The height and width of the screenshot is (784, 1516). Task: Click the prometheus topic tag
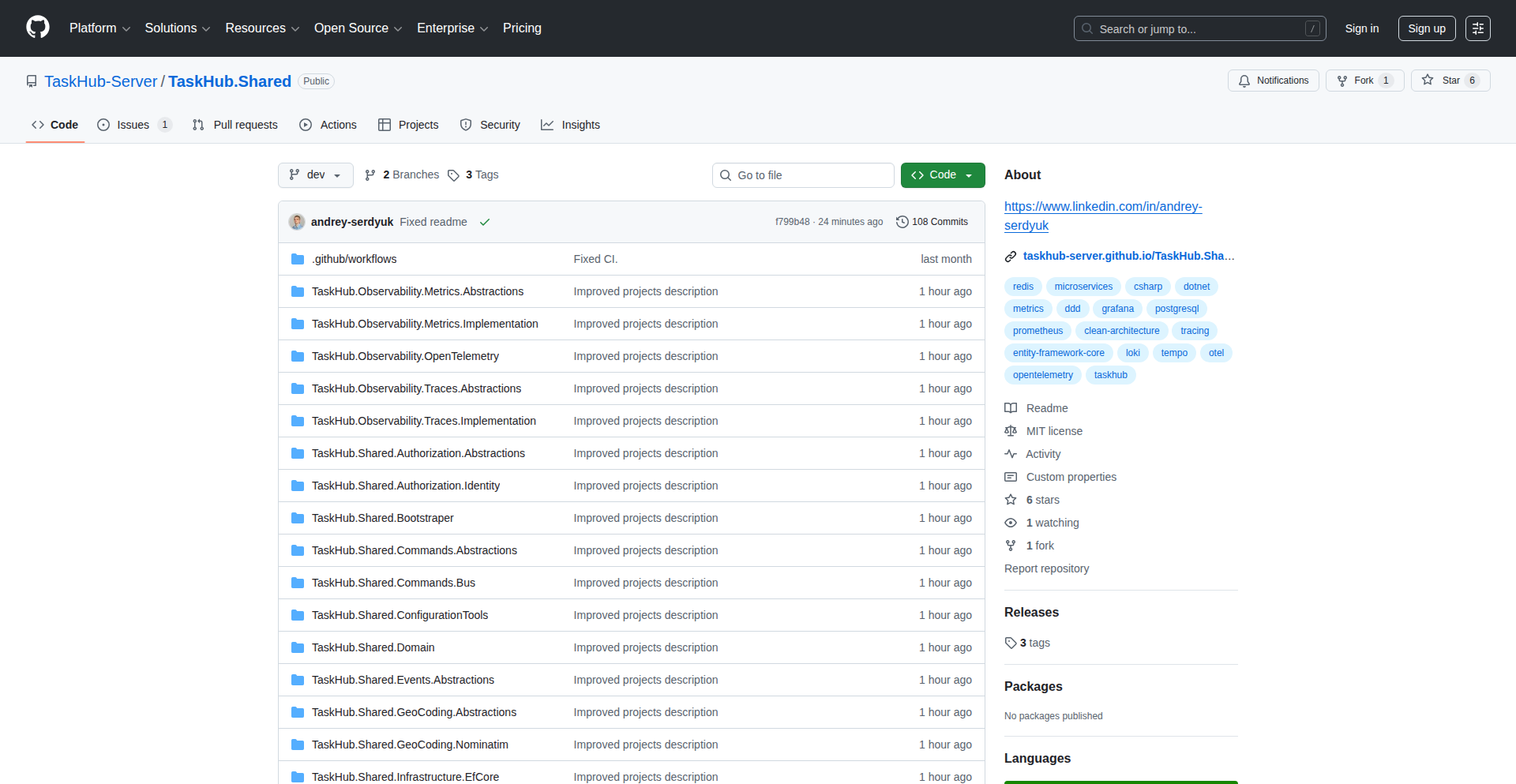[1038, 331]
